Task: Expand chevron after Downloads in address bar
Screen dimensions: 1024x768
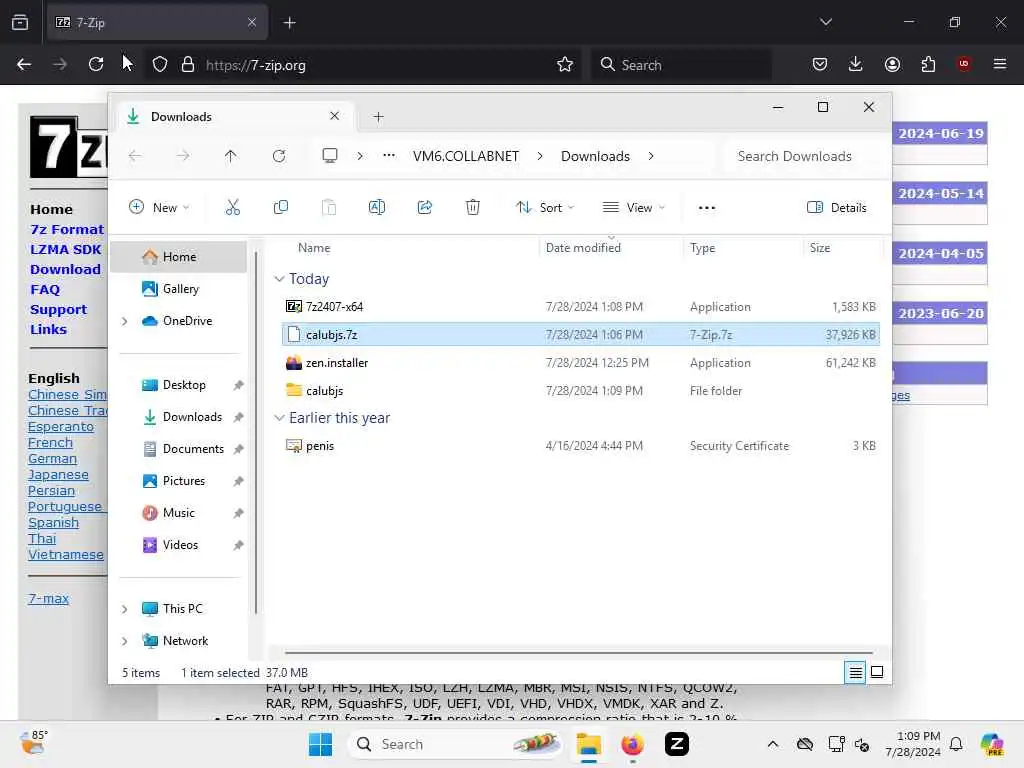Action: [x=650, y=156]
